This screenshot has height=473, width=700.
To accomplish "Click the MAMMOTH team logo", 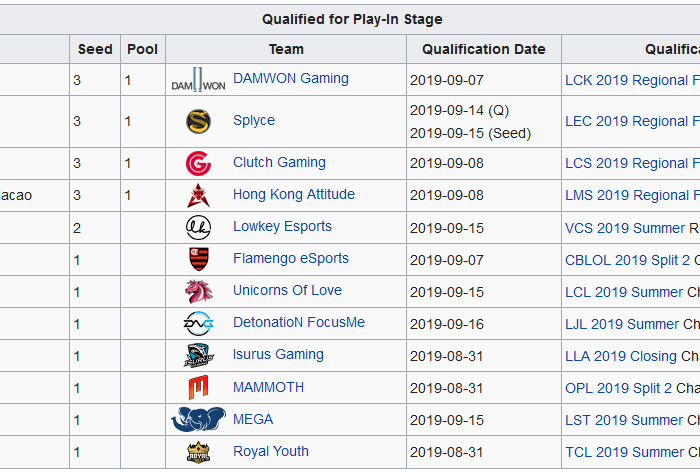I will click(198, 388).
